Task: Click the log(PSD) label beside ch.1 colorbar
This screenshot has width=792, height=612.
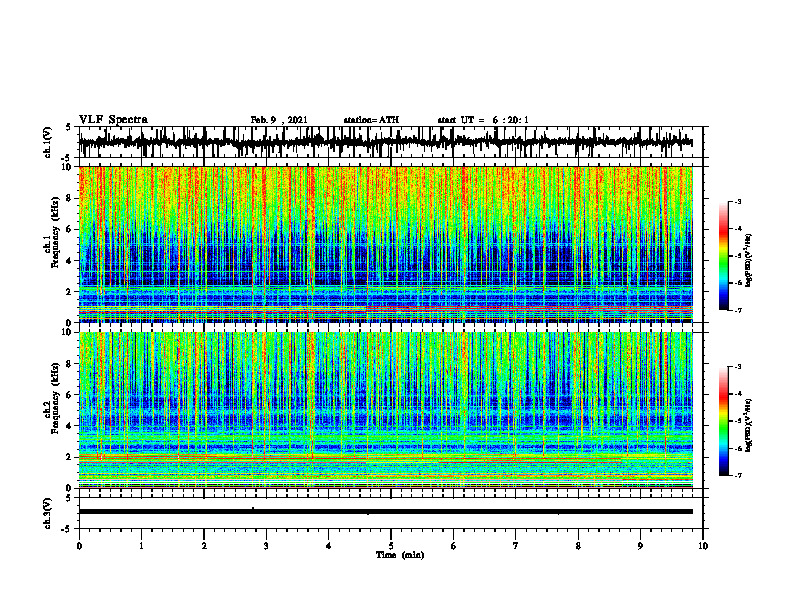Action: pos(749,260)
